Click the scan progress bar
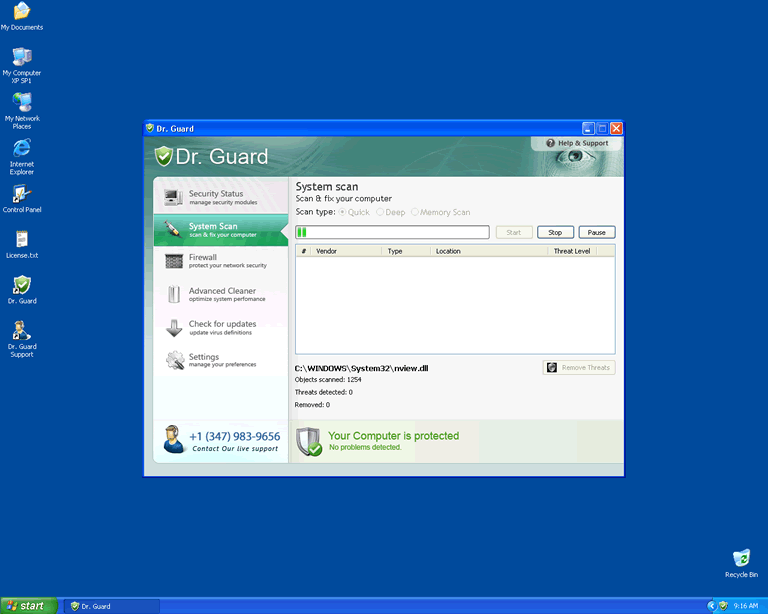Image resolution: width=768 pixels, height=614 pixels. pos(392,232)
